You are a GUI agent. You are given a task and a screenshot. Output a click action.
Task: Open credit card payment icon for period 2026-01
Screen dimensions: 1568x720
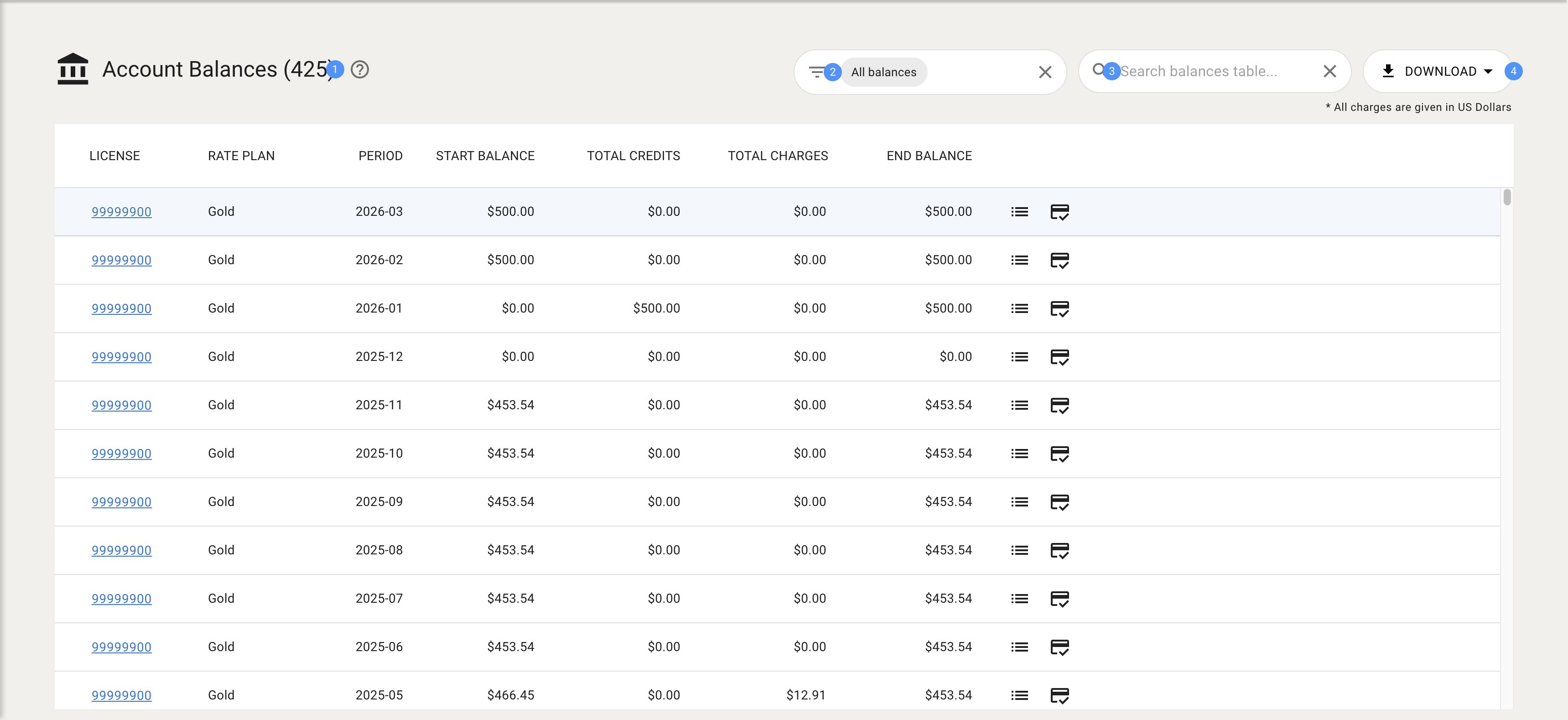pos(1060,309)
